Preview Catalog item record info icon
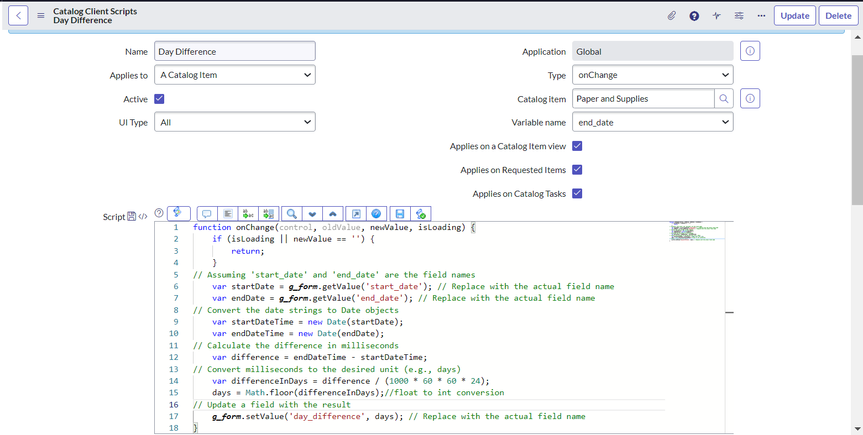The height and width of the screenshot is (435, 863). tap(750, 99)
